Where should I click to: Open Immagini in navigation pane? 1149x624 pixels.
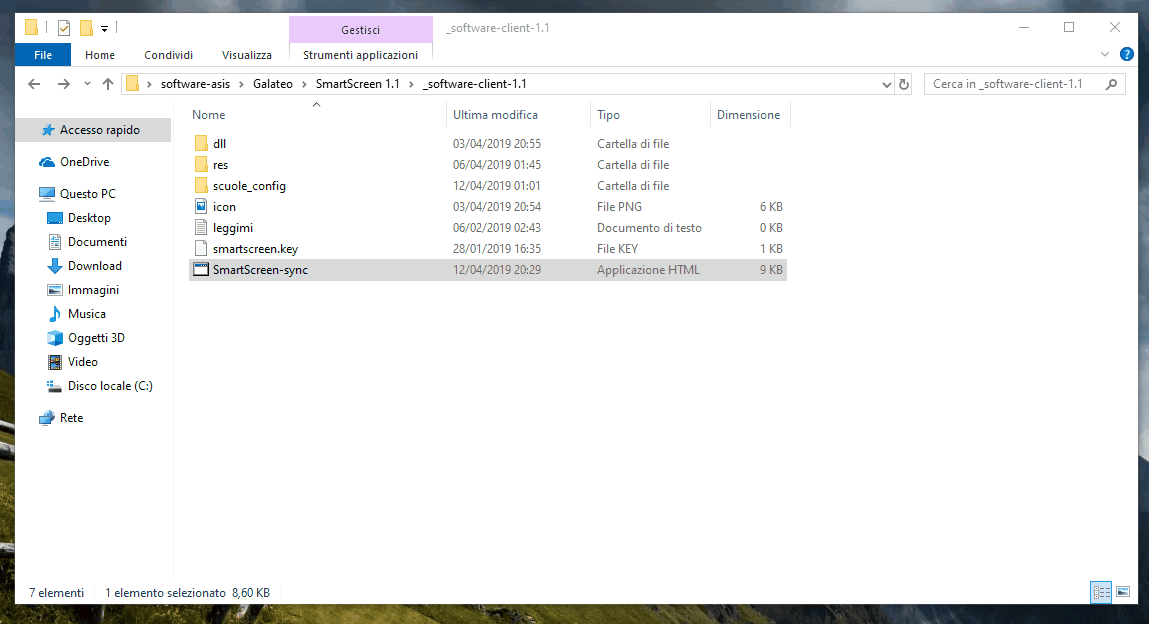click(x=93, y=290)
